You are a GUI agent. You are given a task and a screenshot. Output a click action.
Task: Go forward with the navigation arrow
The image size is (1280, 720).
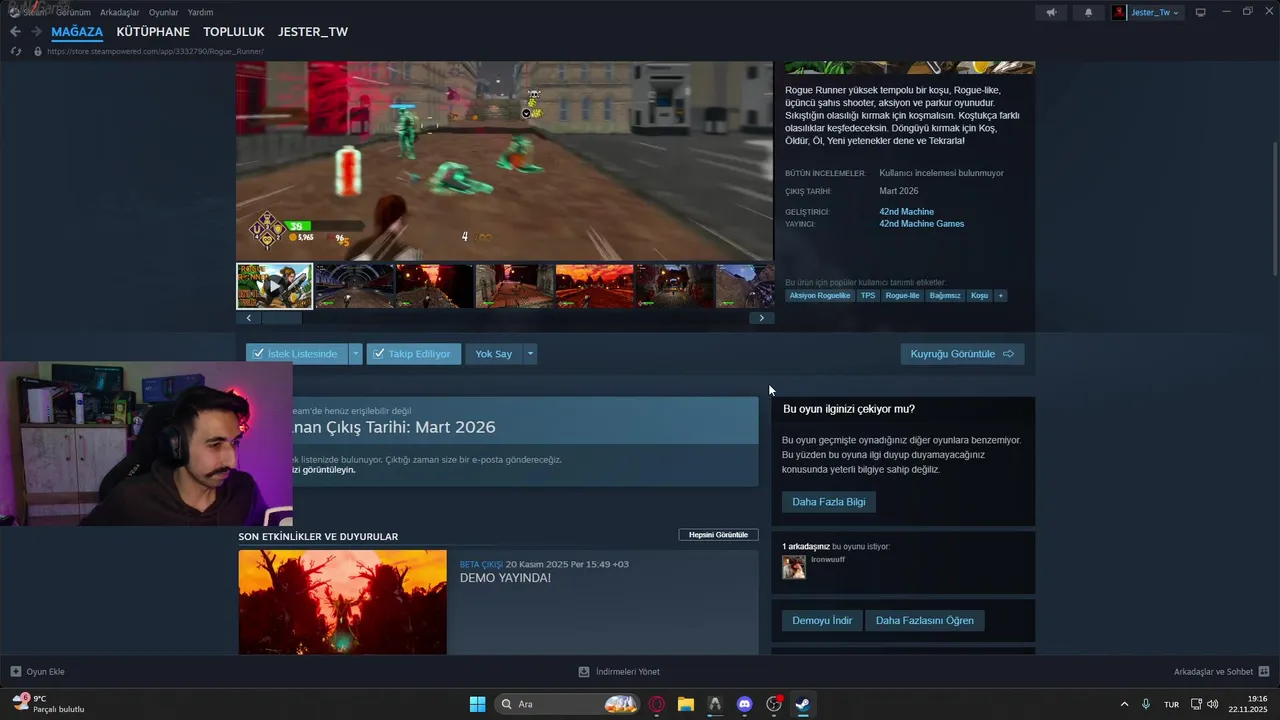37,32
